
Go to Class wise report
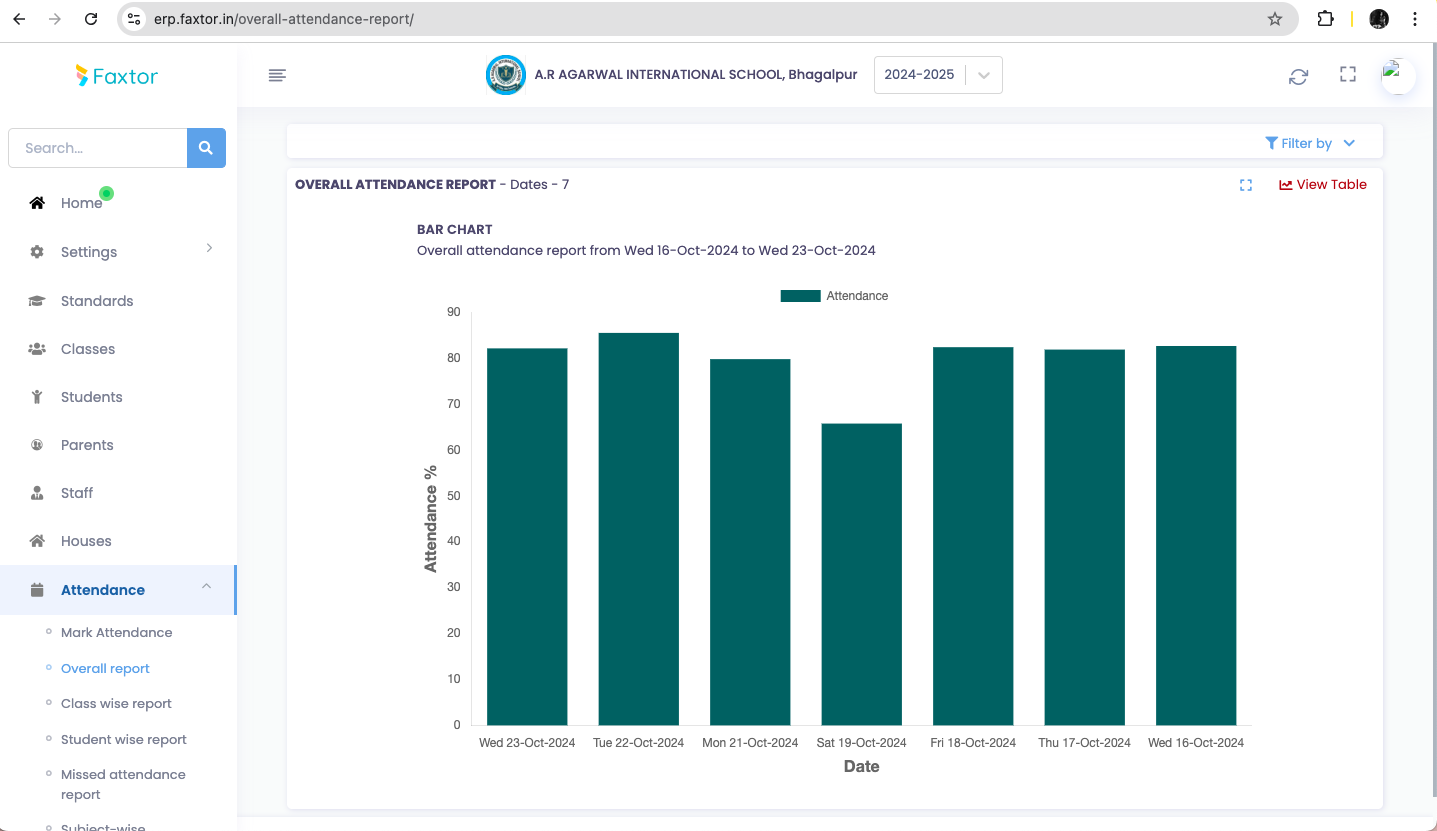point(116,704)
